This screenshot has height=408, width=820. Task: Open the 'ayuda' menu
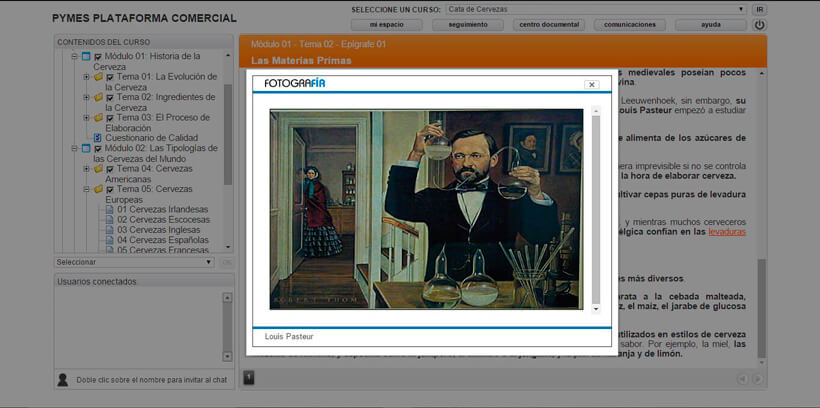711,25
